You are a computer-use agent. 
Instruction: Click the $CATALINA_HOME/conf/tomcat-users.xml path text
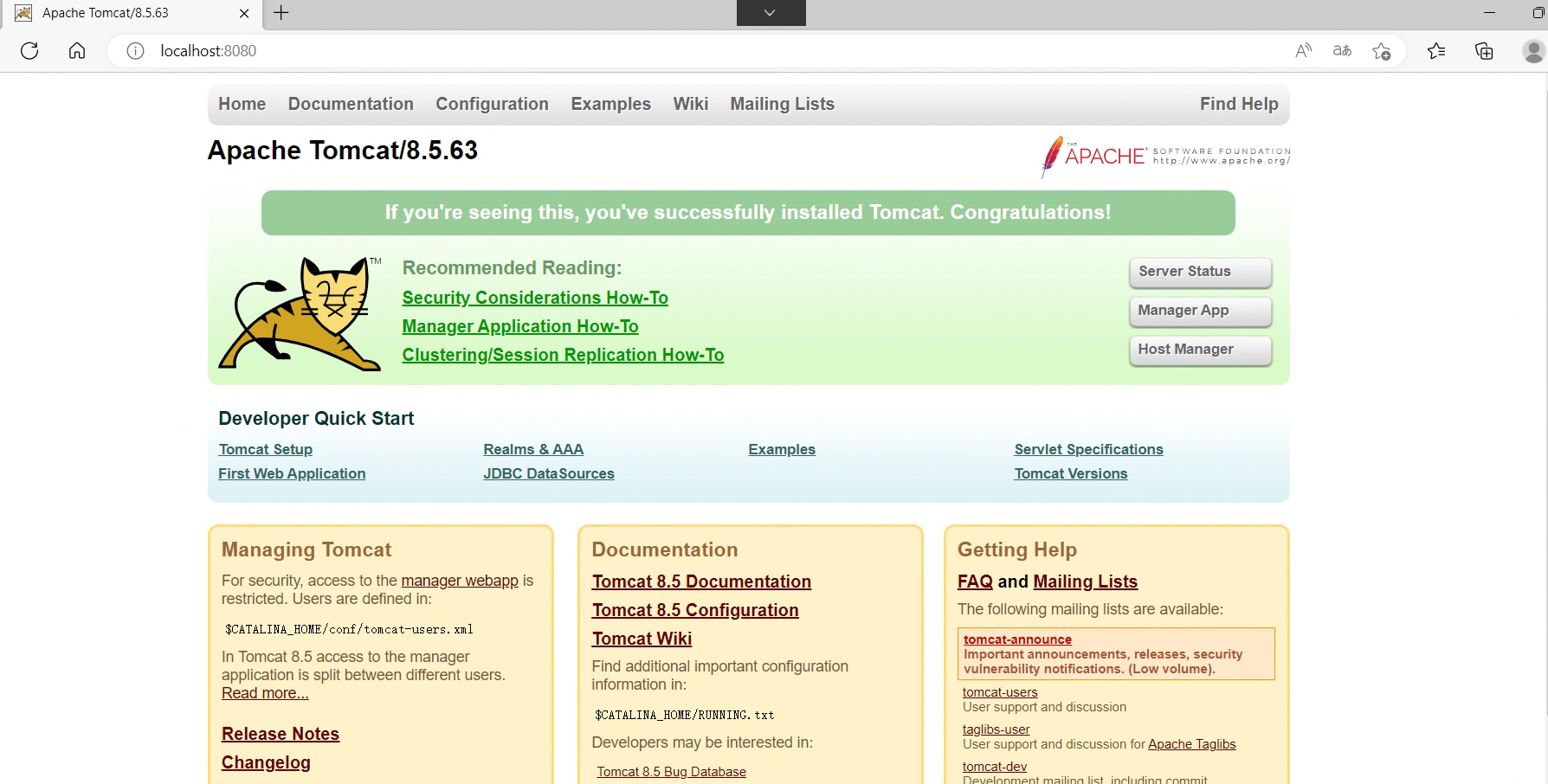(349, 629)
